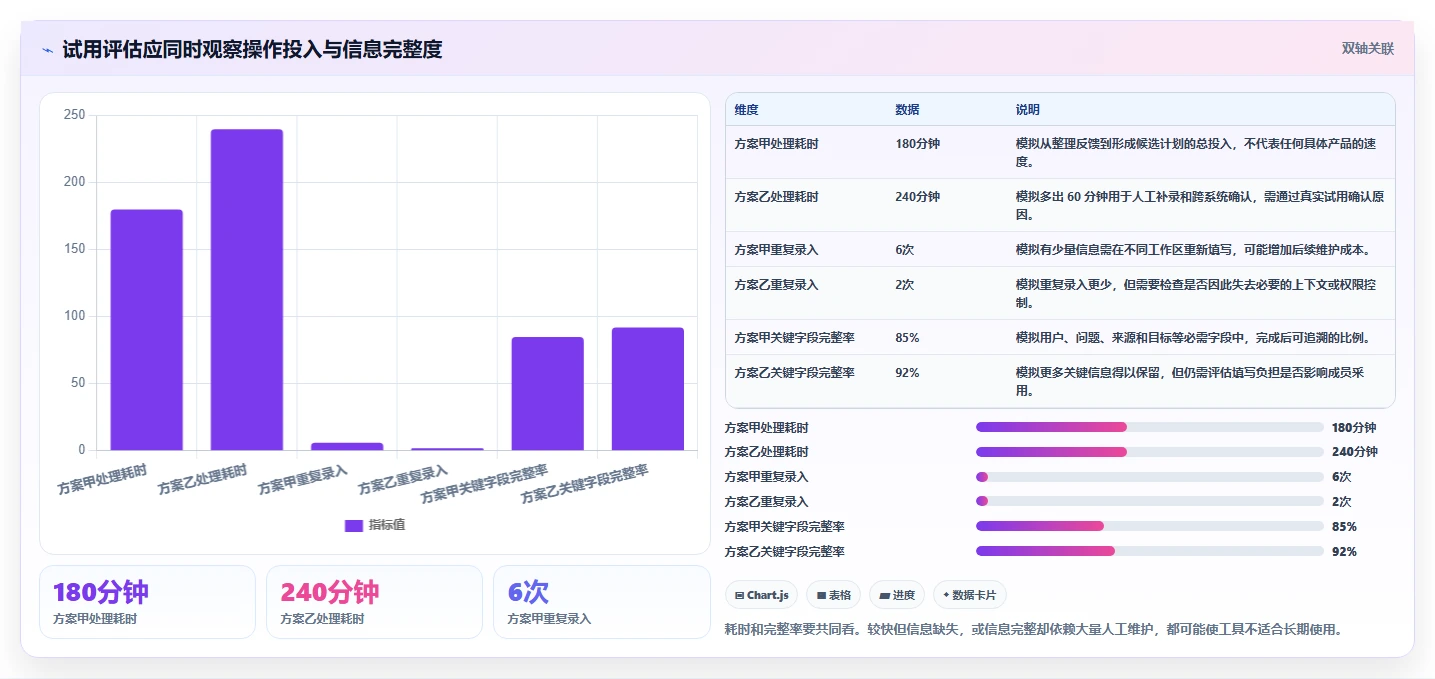Click the 方案甲处理耗时 progress bar
Image resolution: width=1435 pixels, height=679 pixels.
(x=1150, y=427)
